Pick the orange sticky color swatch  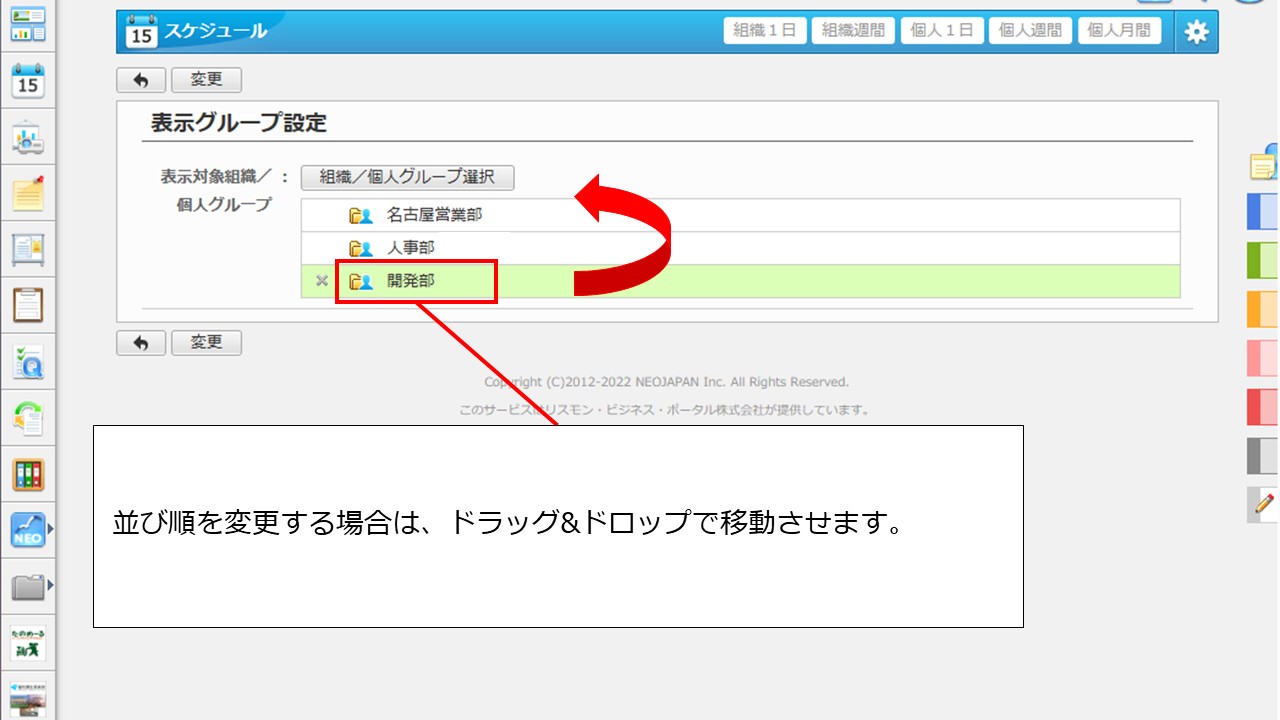click(1263, 309)
